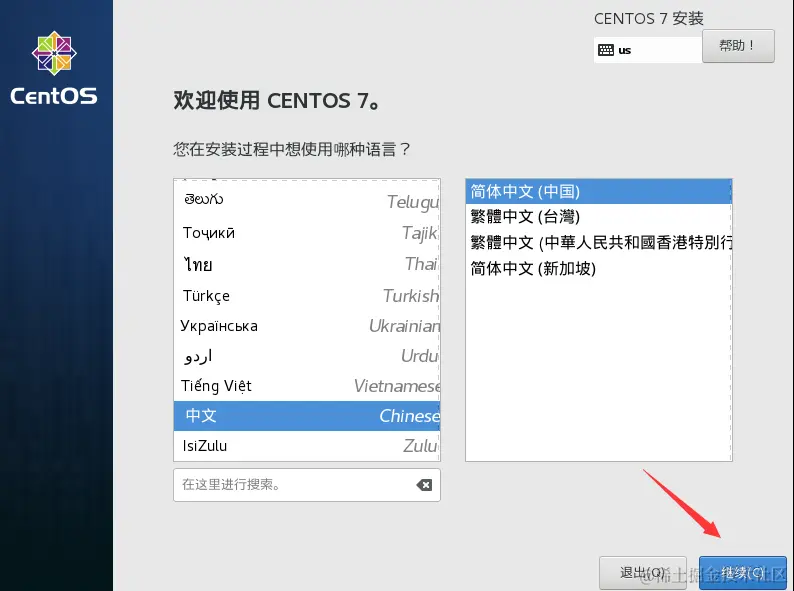Choose Türkçe Turkish language
The height and width of the screenshot is (591, 794).
[307, 296]
